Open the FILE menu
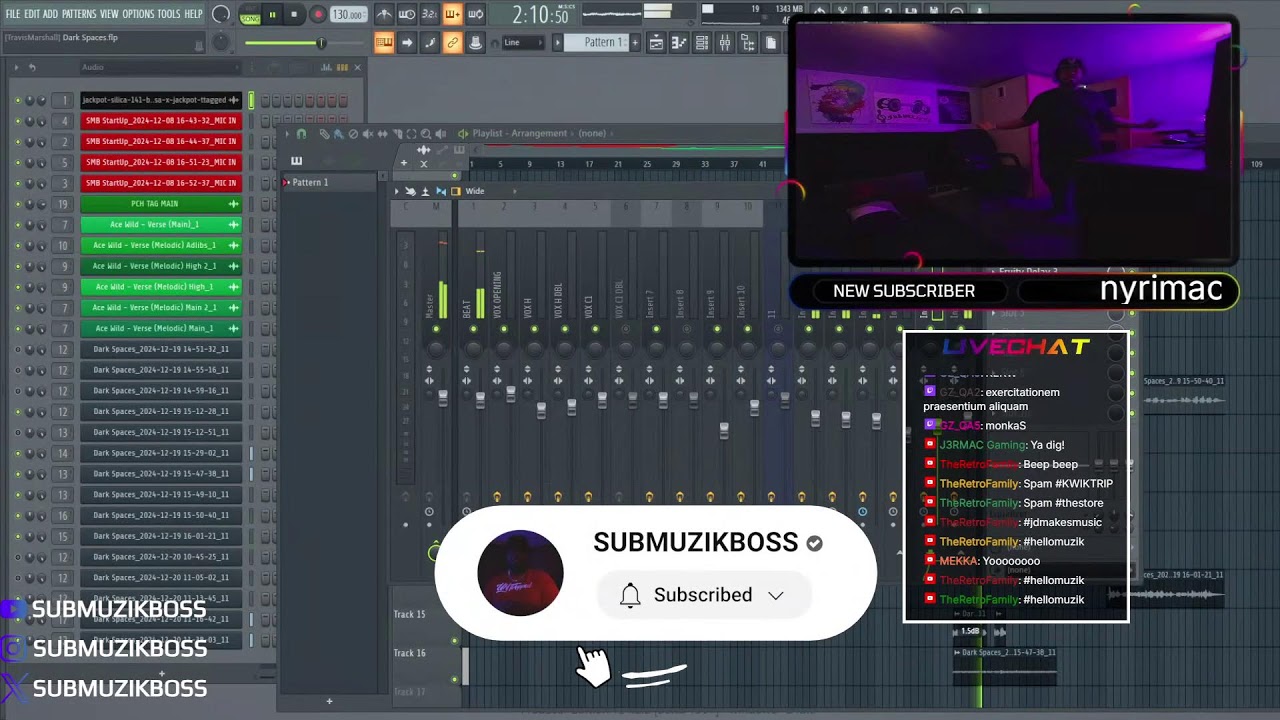Image resolution: width=1280 pixels, height=720 pixels. (x=13, y=14)
